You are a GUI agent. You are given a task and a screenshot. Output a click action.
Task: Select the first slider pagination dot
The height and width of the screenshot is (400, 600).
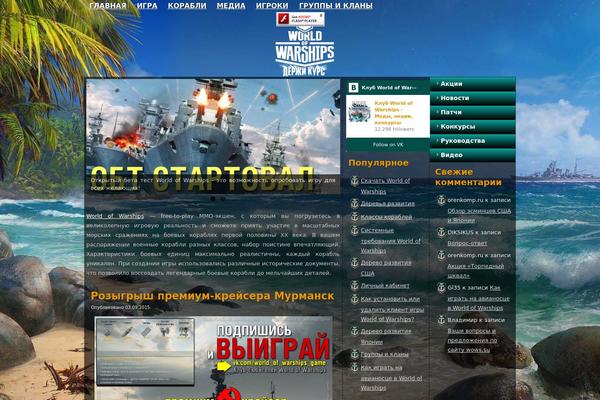point(213,199)
